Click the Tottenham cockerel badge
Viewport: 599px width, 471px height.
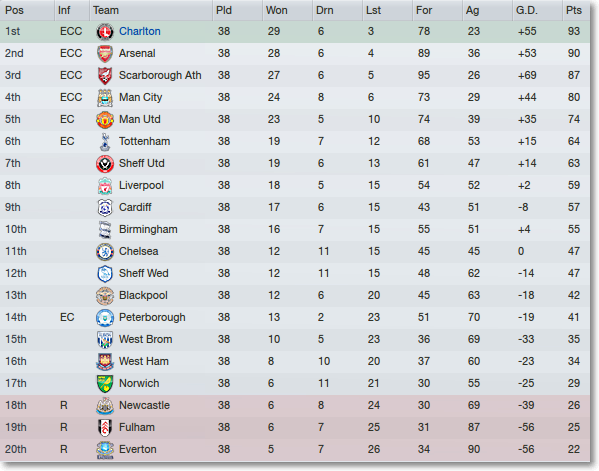tap(105, 142)
